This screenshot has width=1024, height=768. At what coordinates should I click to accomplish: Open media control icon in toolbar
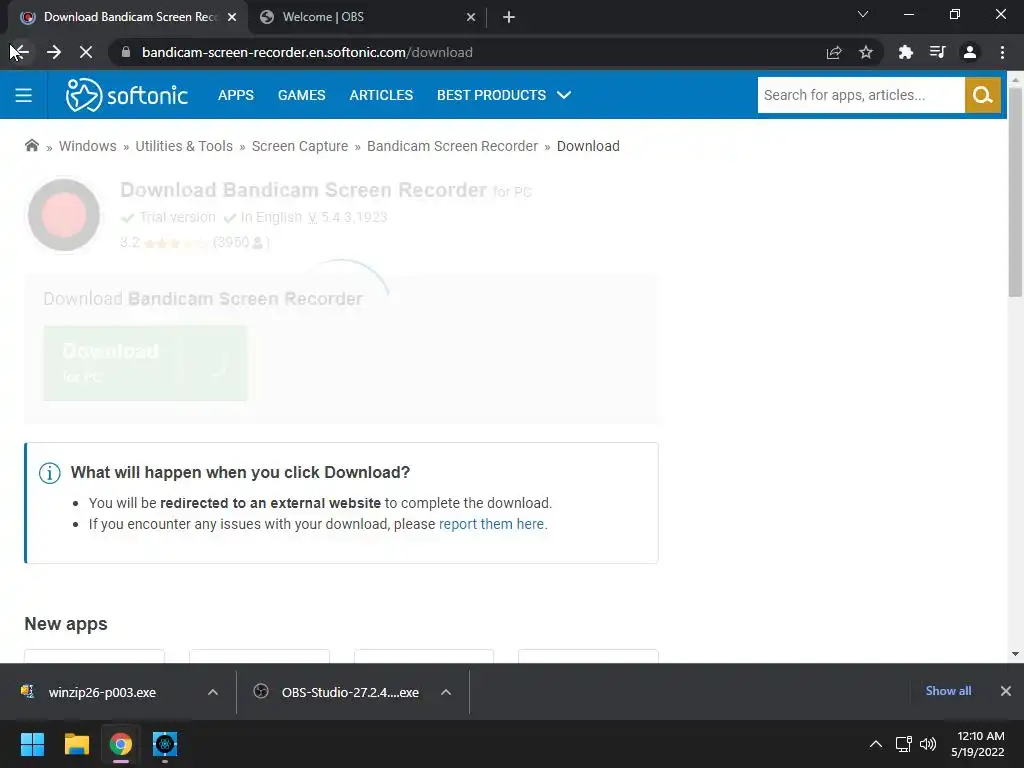(x=937, y=52)
